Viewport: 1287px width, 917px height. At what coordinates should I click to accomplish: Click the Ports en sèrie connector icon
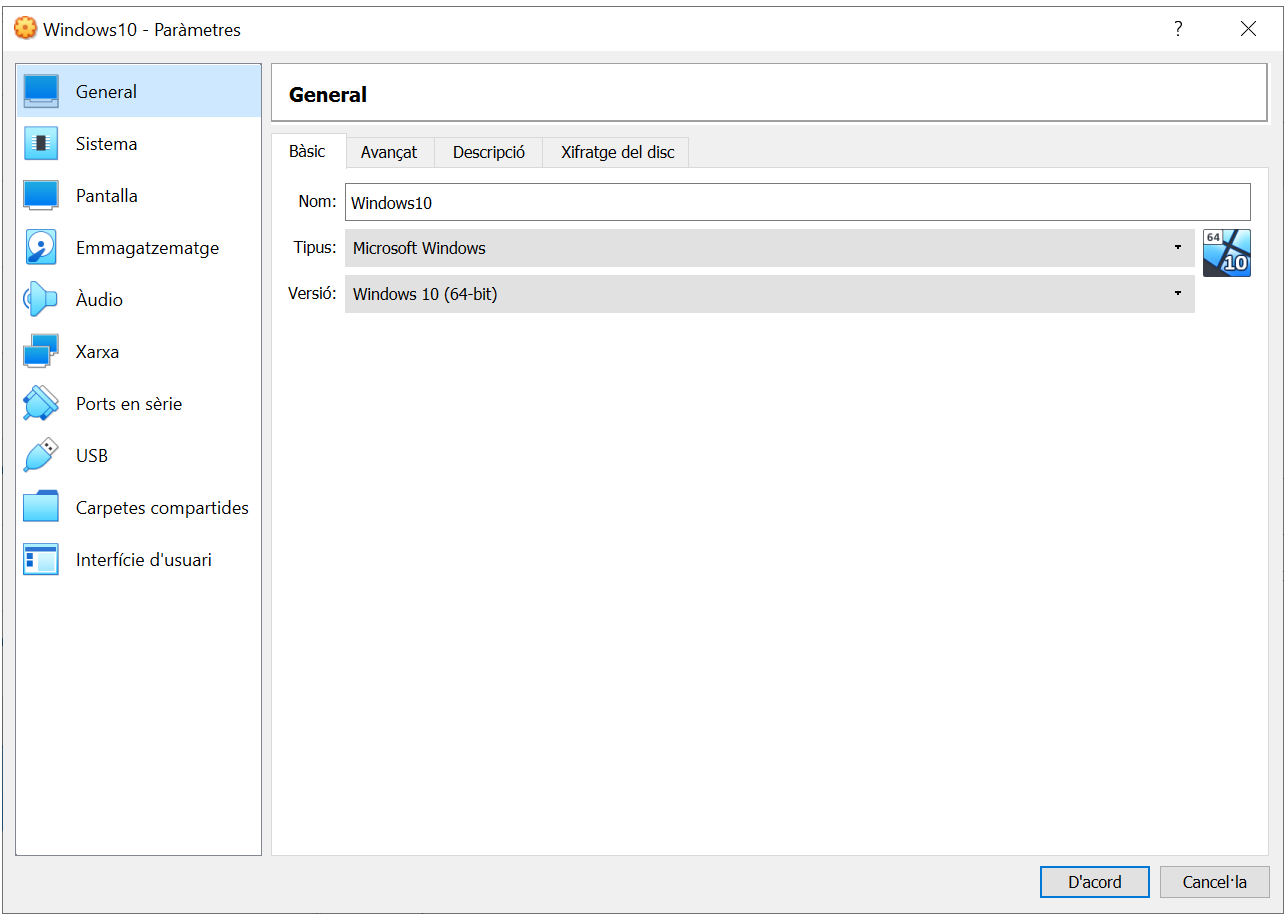point(41,403)
